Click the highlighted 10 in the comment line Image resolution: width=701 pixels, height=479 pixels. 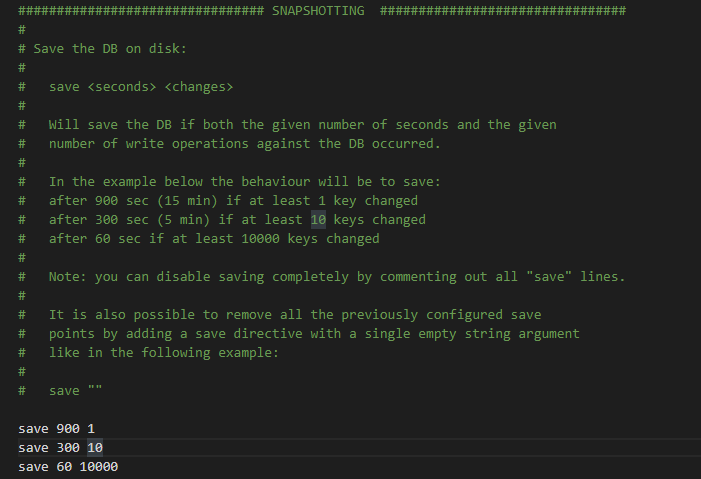pos(318,220)
